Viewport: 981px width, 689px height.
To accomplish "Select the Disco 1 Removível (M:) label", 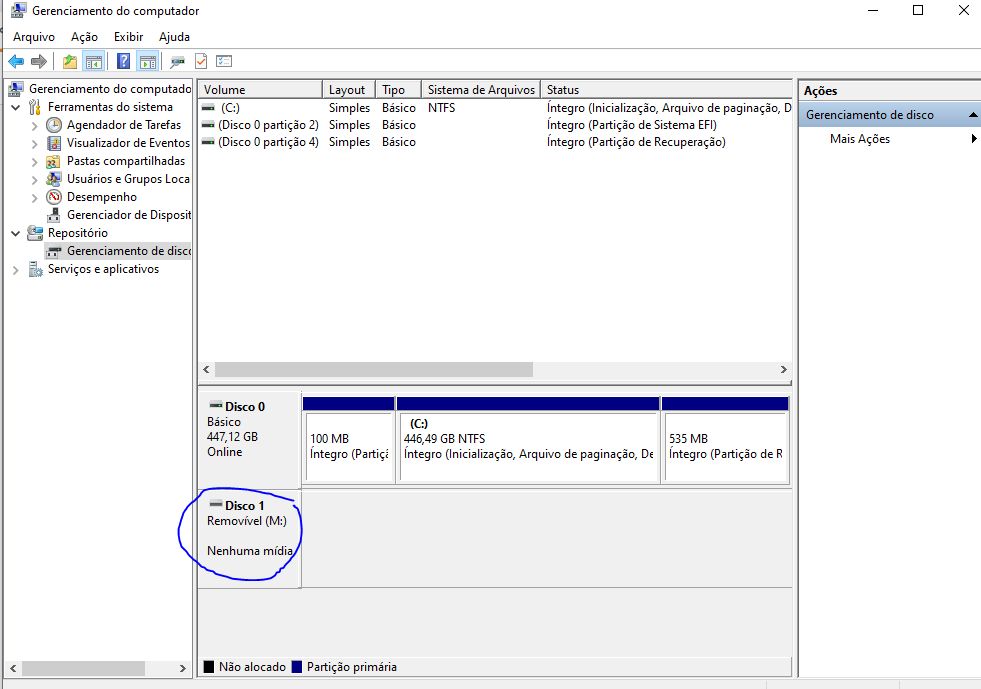I will 249,538.
